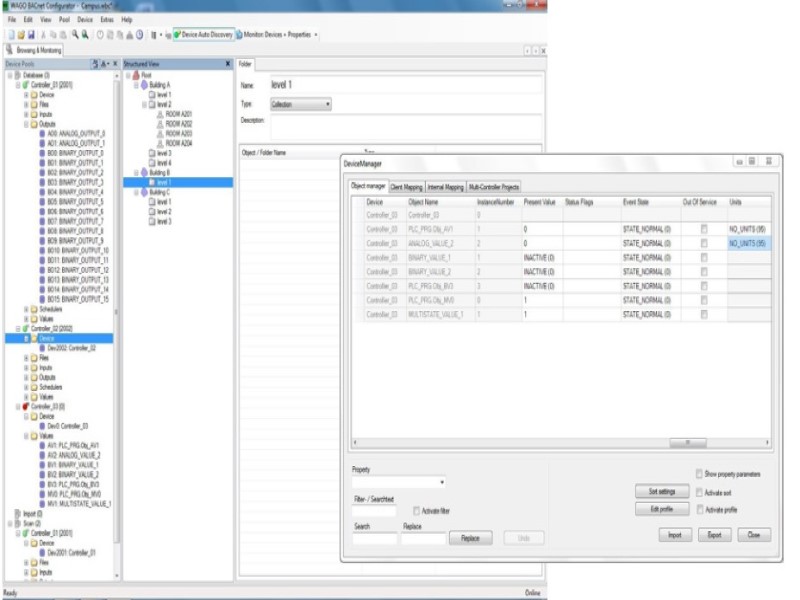Image resolution: width=800 pixels, height=600 pixels.
Task: Click the New file toolbar icon
Action: 12,35
